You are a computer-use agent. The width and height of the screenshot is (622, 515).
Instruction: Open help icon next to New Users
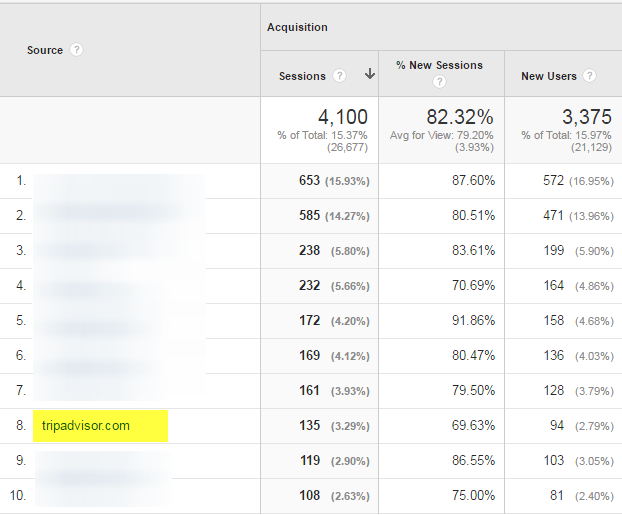589,75
